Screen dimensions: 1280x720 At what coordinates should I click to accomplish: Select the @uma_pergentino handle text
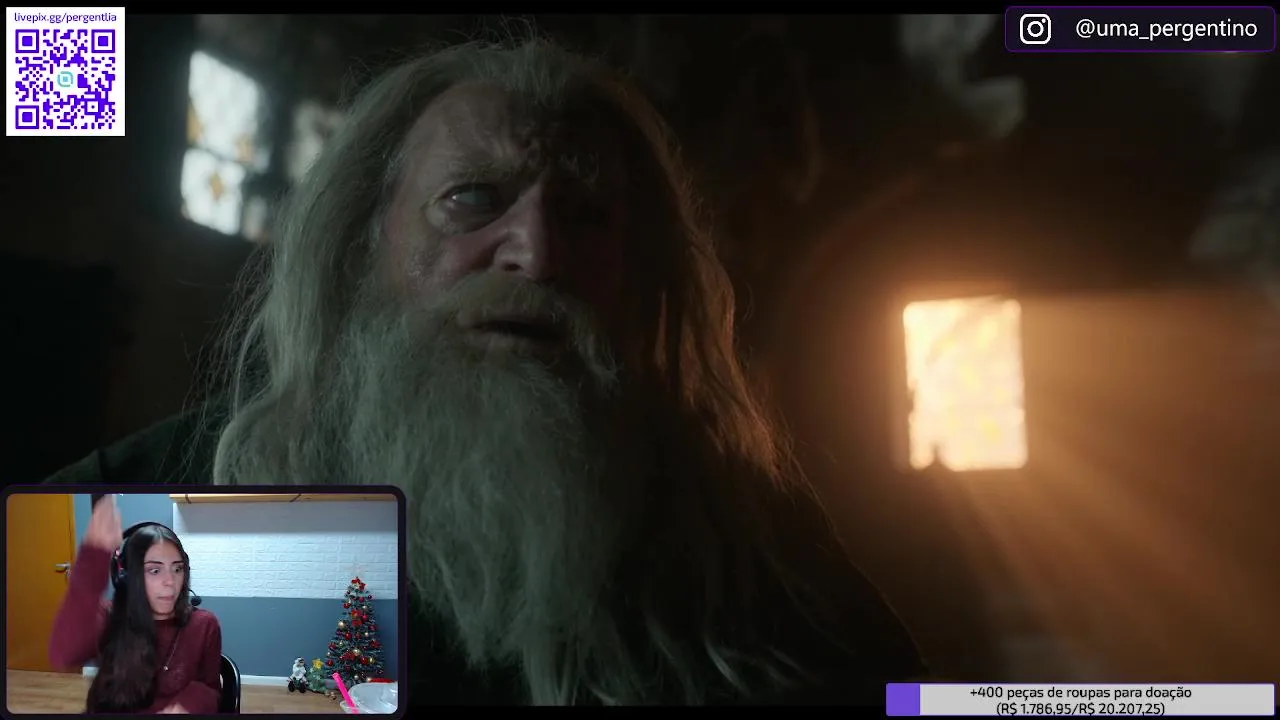1166,29
